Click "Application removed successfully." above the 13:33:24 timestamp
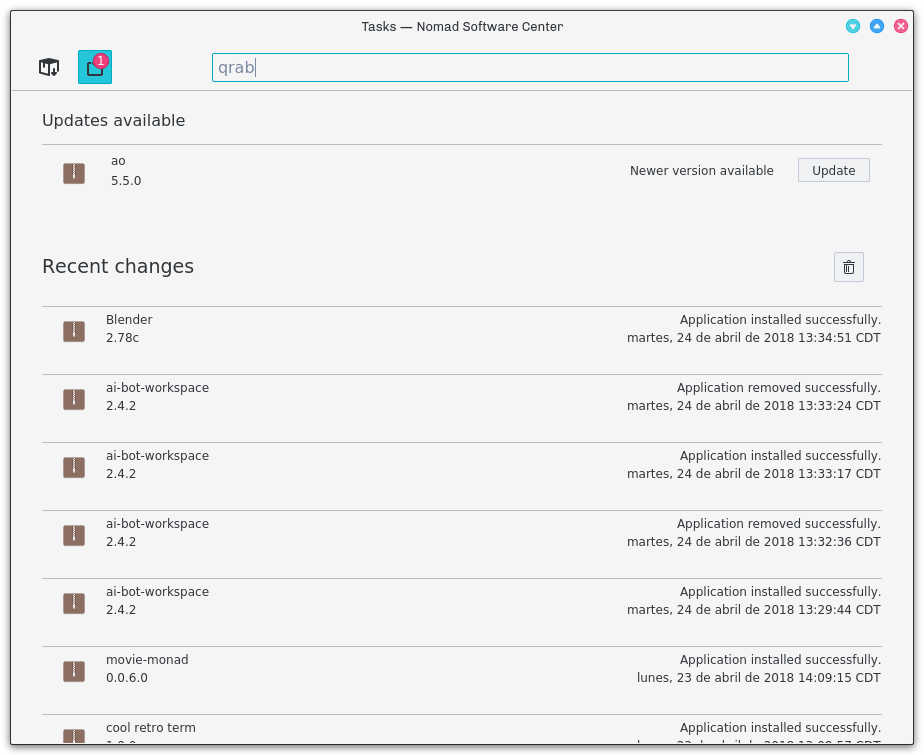The height and width of the screenshot is (755, 924). coord(778,388)
